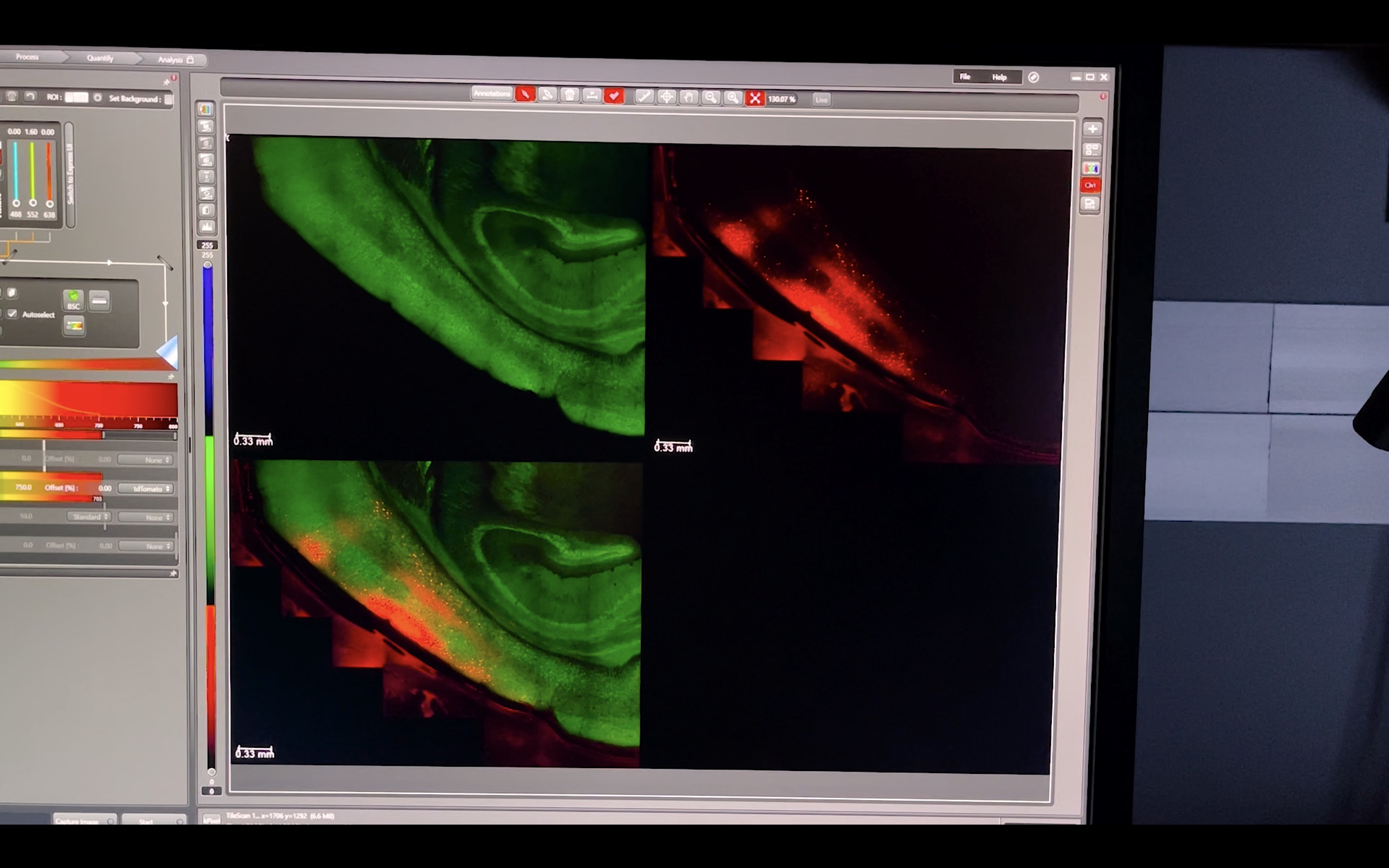Click the trash icon in Annotations toolbar
Screen dimensions: 1389x868
(570, 95)
